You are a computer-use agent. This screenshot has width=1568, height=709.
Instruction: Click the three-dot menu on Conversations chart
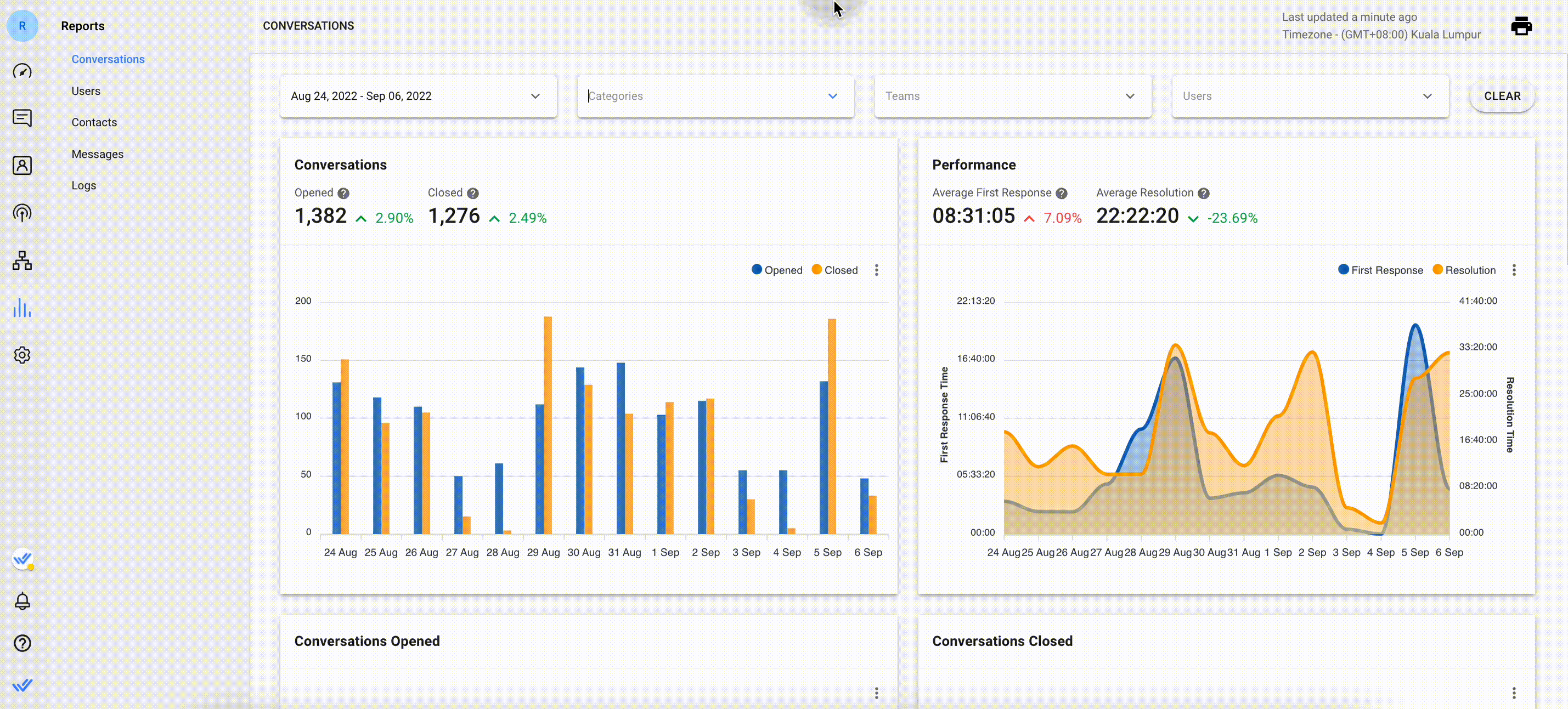point(877,270)
